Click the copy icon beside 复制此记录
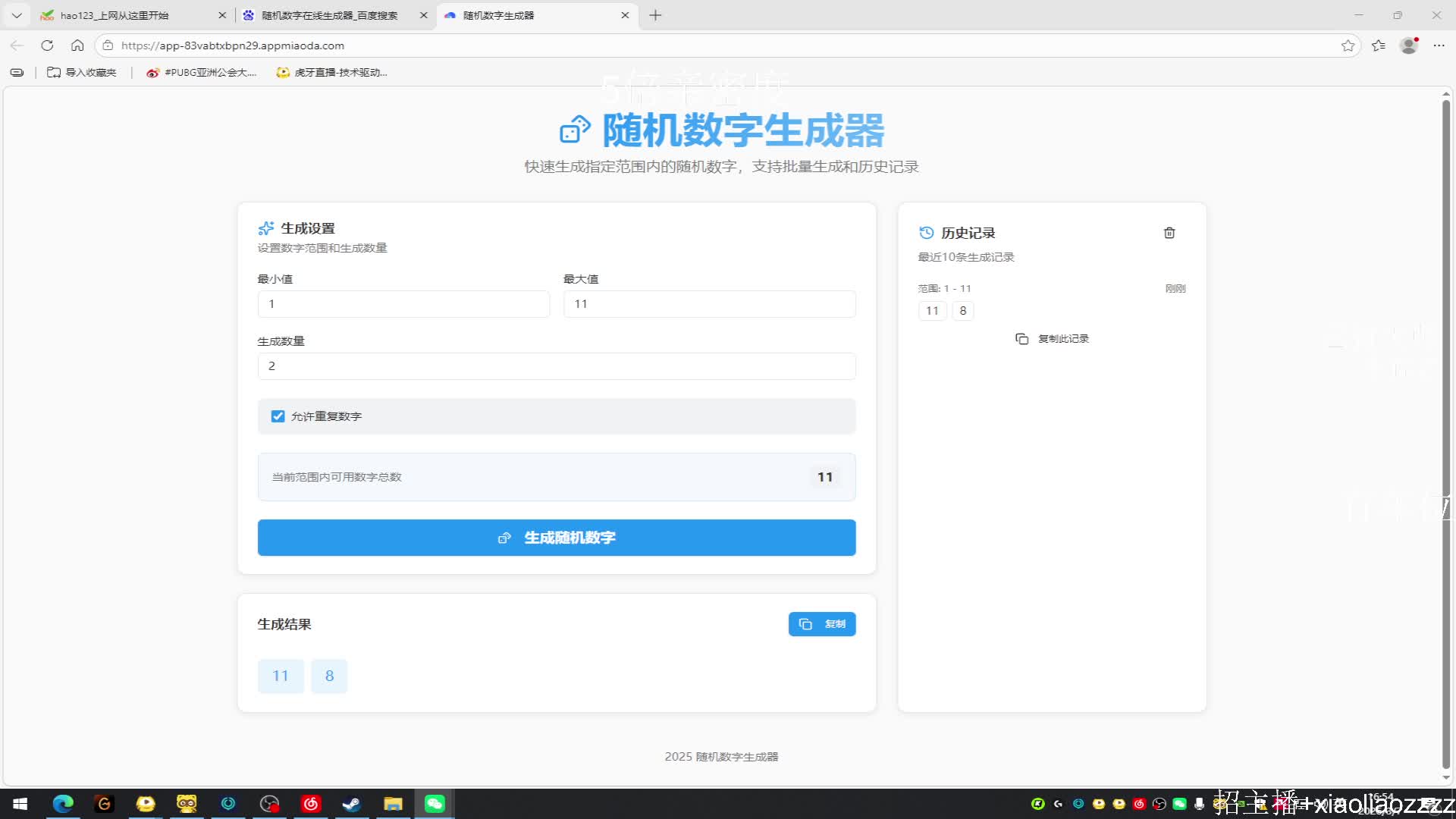 tap(1021, 339)
